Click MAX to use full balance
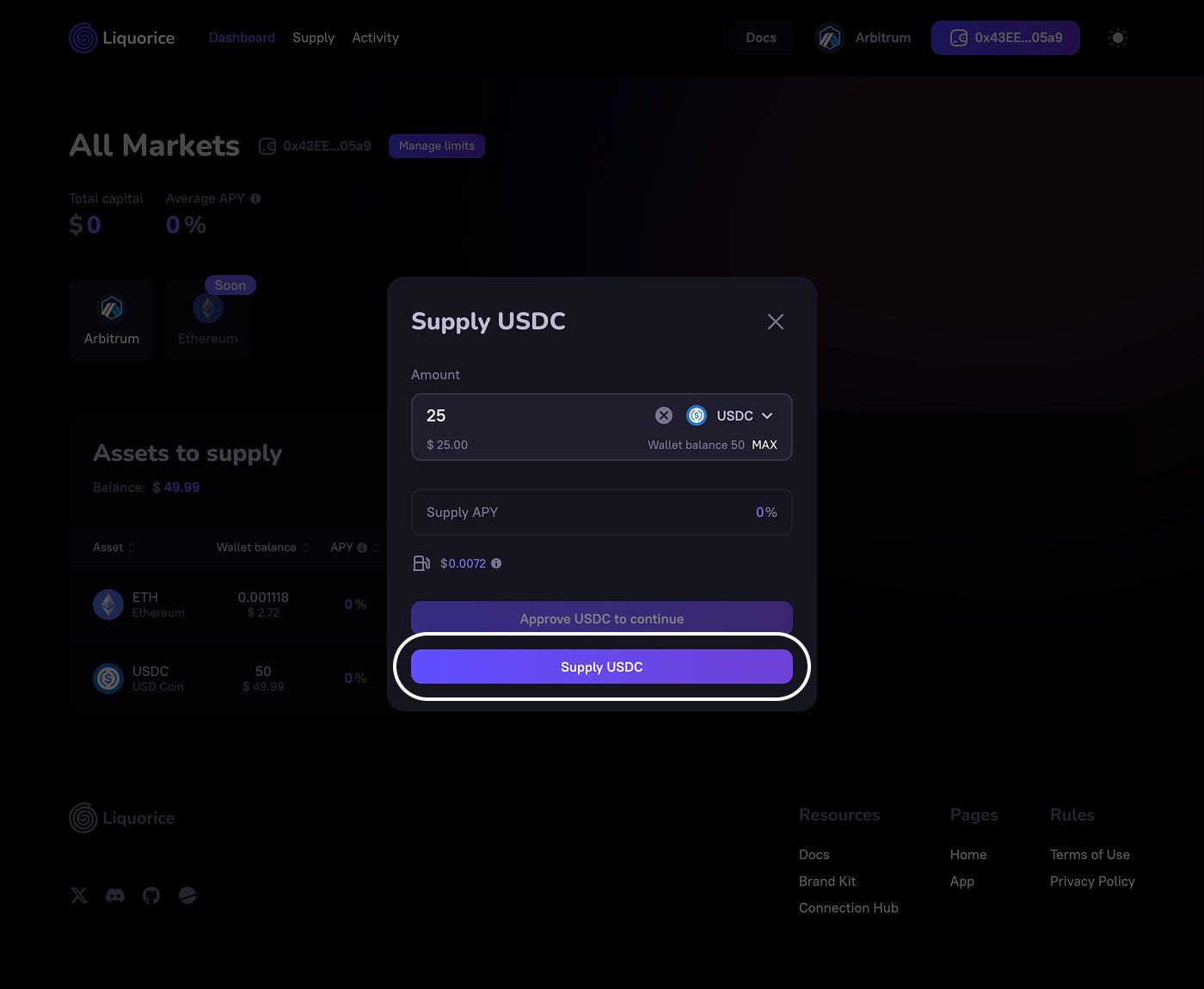The image size is (1204, 989). 764,445
